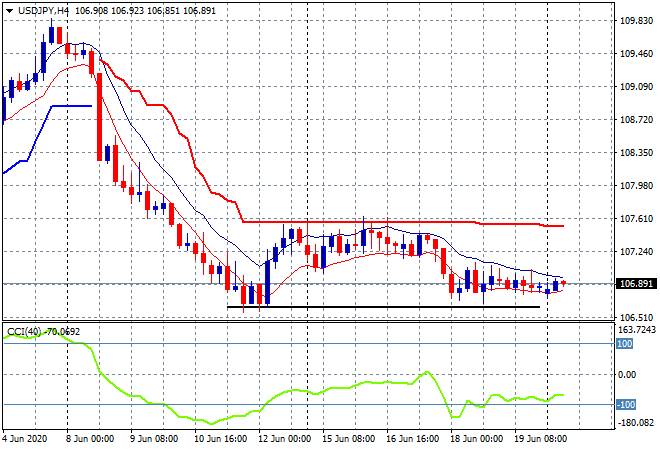Viewport: 660px width, 450px height.
Task: Click the 8 Jun 00:00 time label
Action: click(x=90, y=439)
